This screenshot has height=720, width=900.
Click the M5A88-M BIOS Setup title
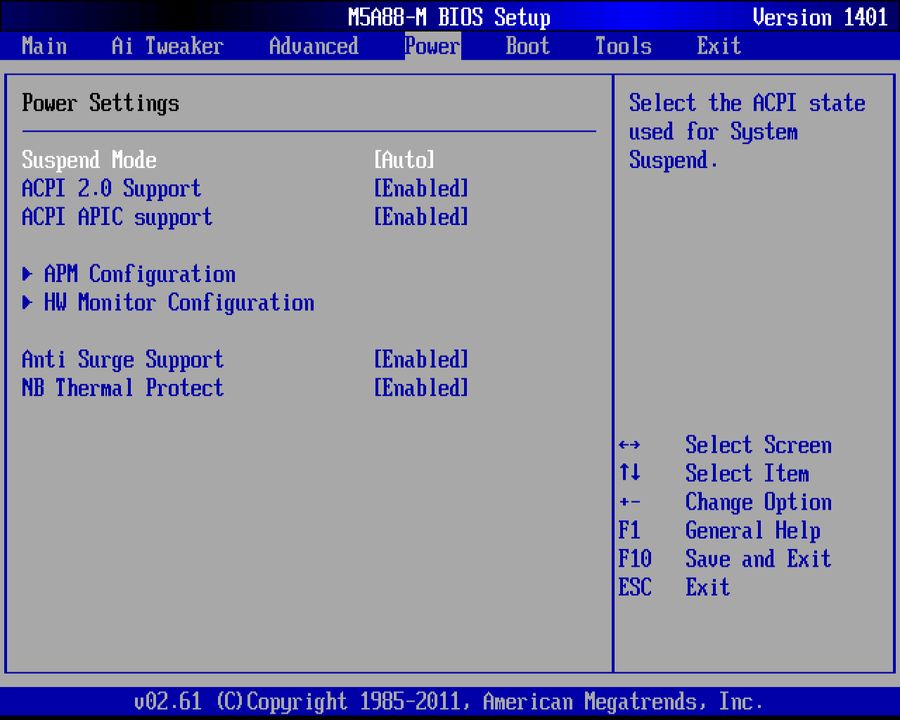(x=449, y=17)
